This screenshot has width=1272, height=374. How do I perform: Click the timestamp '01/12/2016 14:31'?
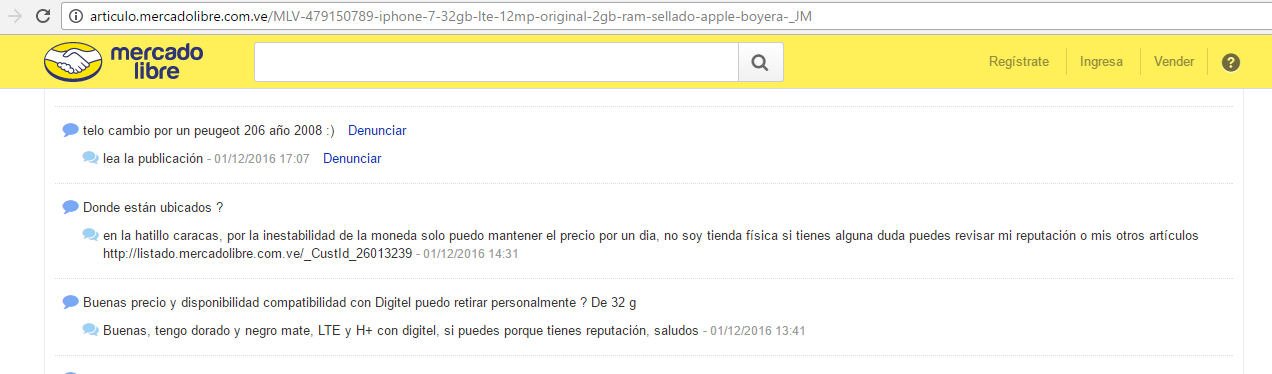471,254
